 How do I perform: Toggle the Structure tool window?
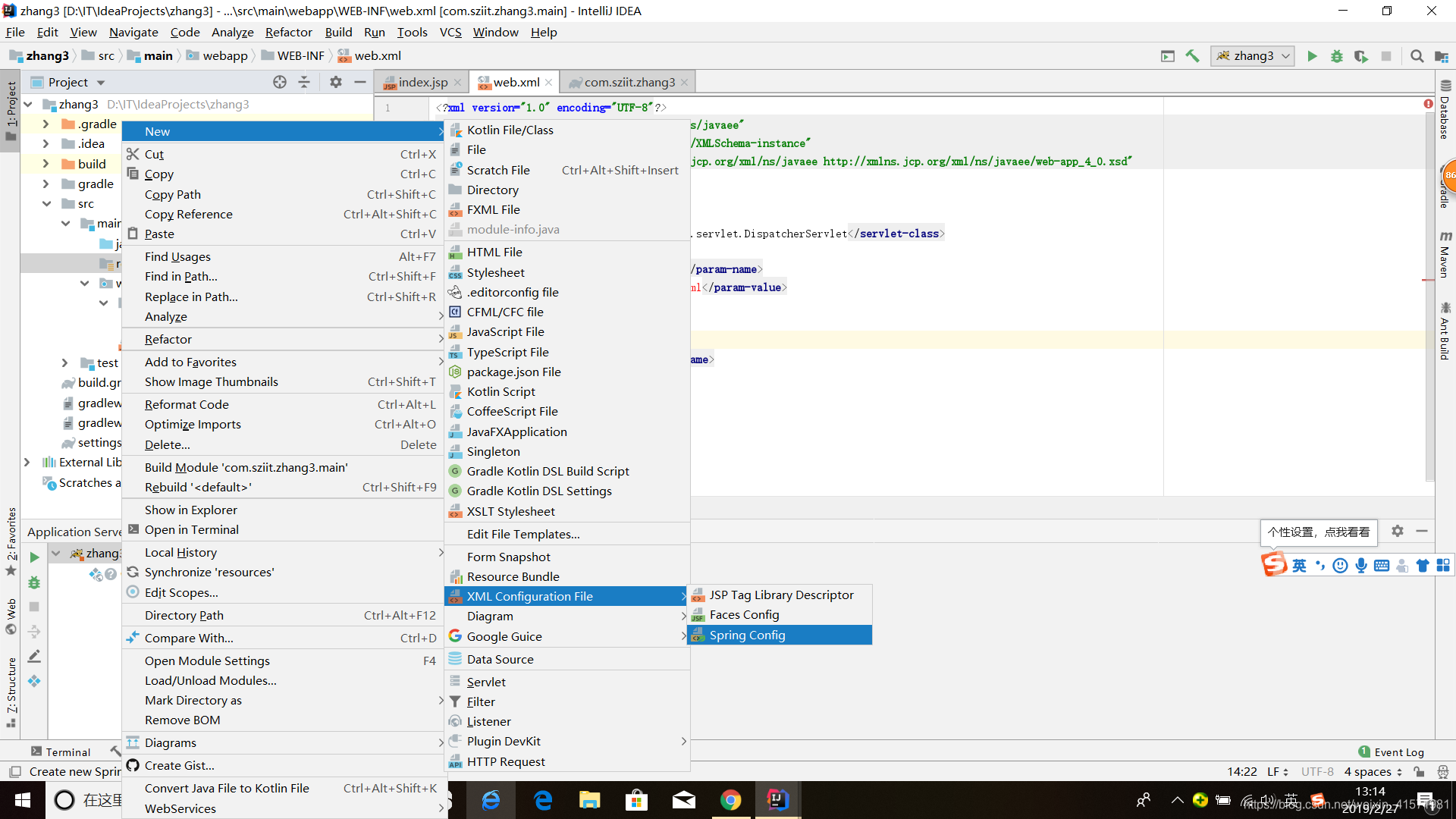pyautogui.click(x=11, y=692)
